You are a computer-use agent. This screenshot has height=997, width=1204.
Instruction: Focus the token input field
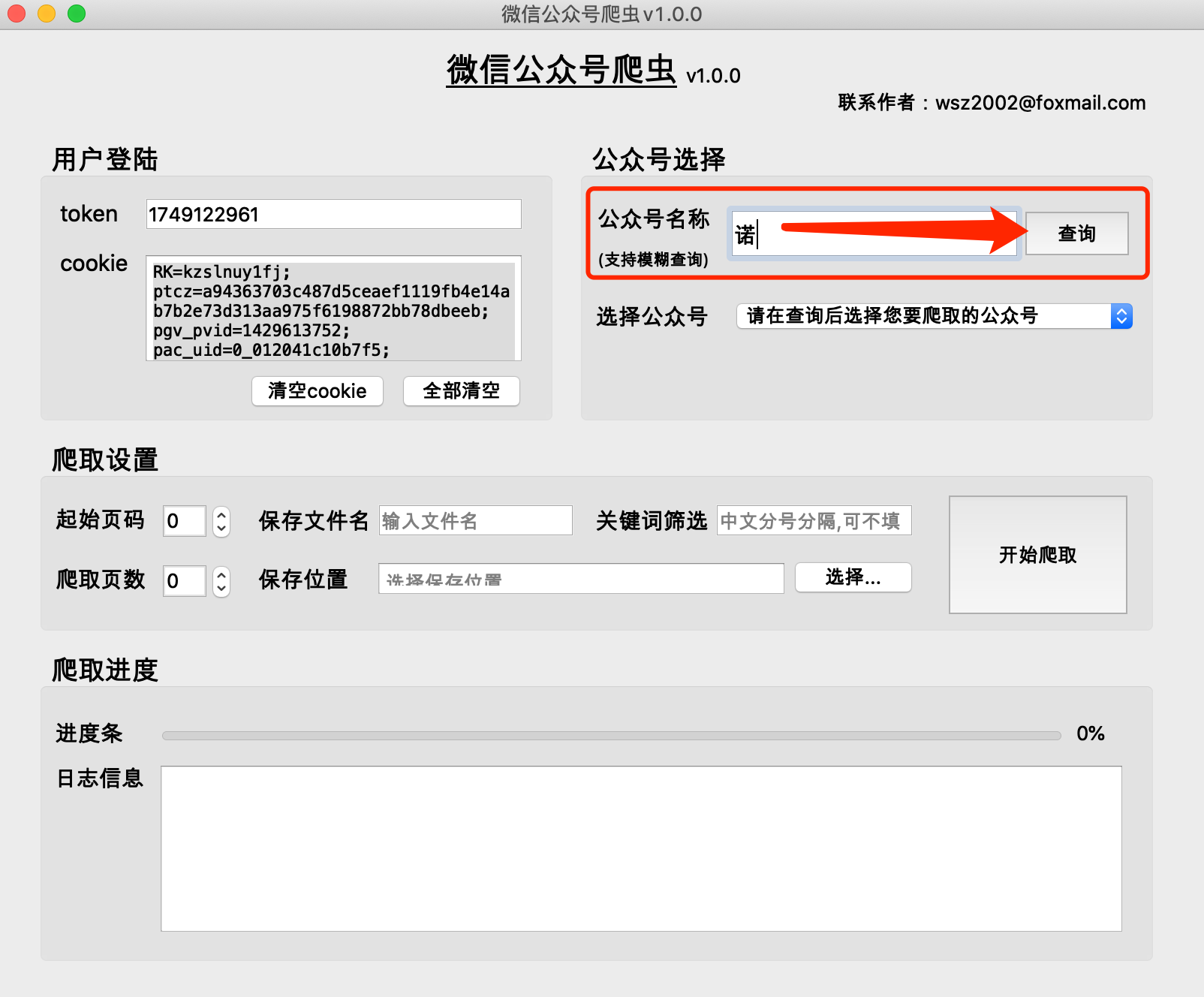pos(334,215)
